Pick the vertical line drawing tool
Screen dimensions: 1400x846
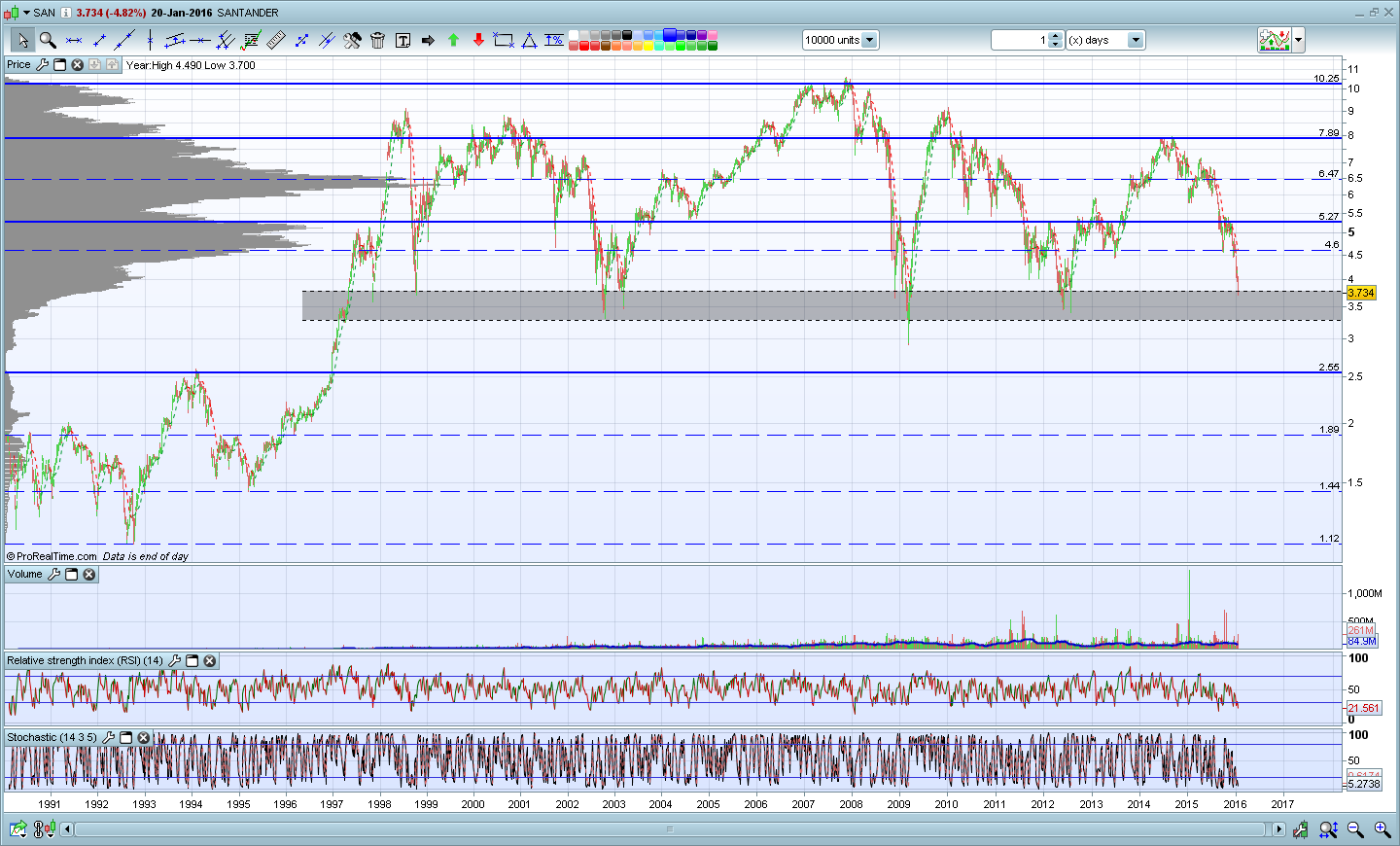click(150, 40)
